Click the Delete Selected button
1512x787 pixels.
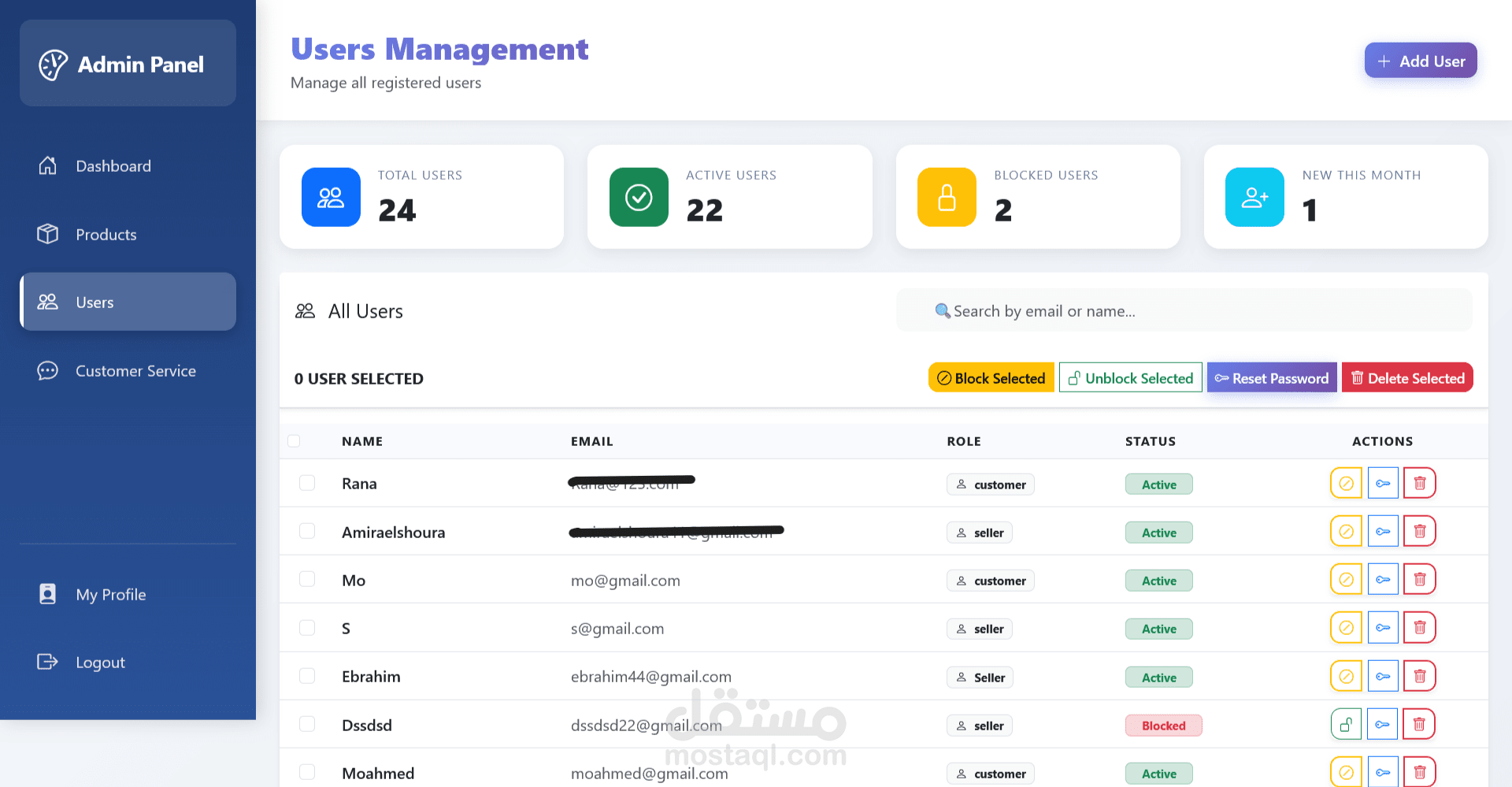point(1407,377)
